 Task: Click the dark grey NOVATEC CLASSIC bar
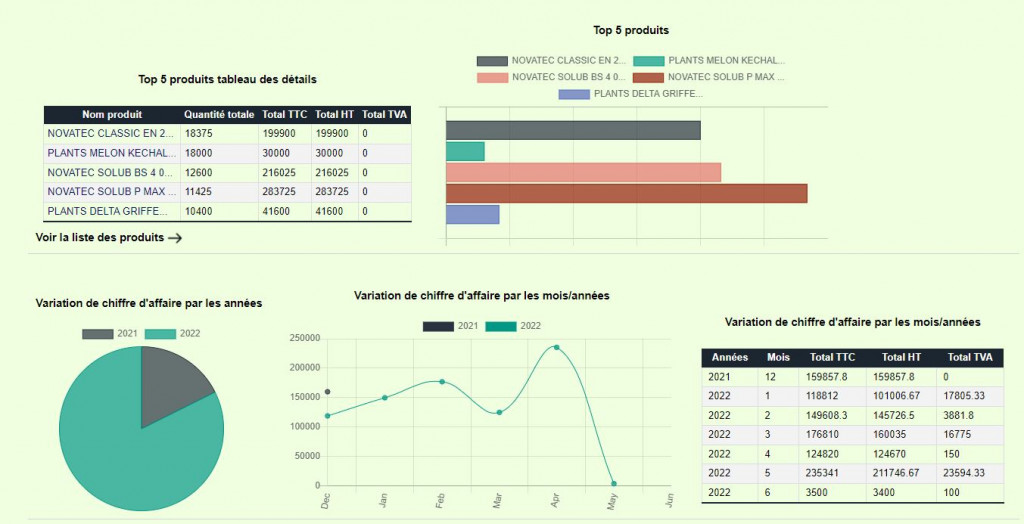[573, 130]
